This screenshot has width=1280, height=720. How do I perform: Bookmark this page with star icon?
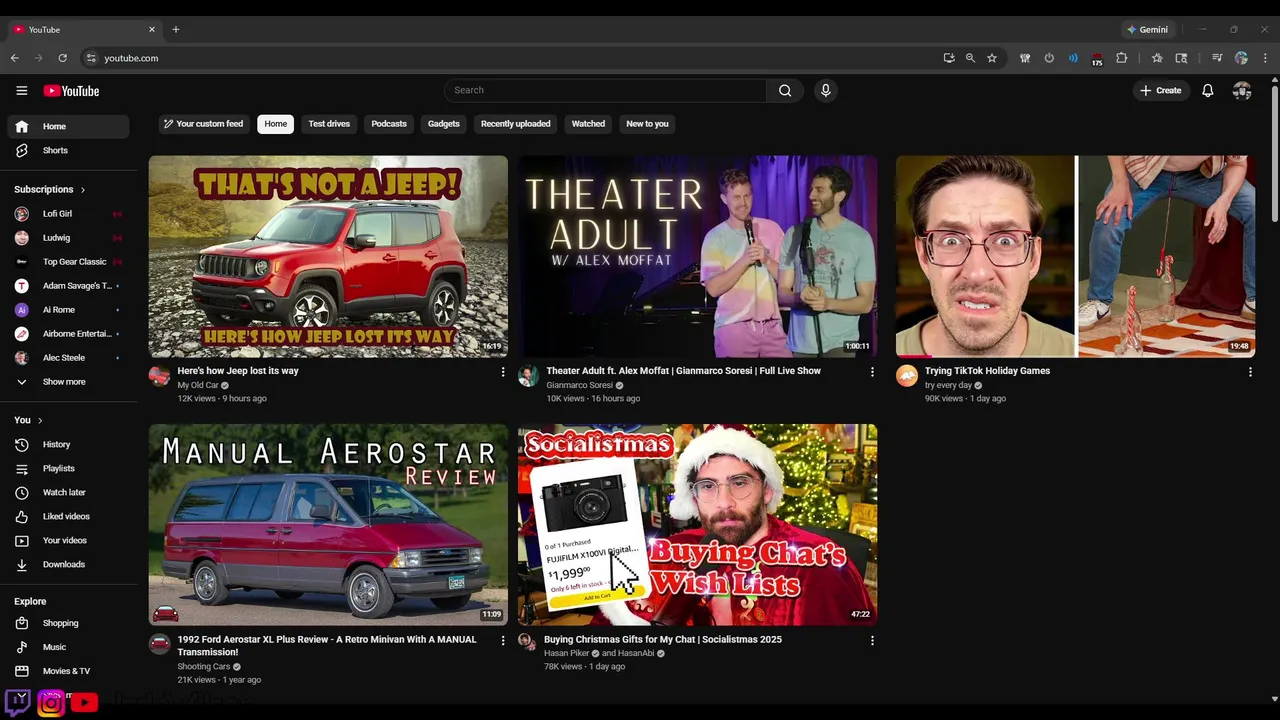pyautogui.click(x=992, y=58)
